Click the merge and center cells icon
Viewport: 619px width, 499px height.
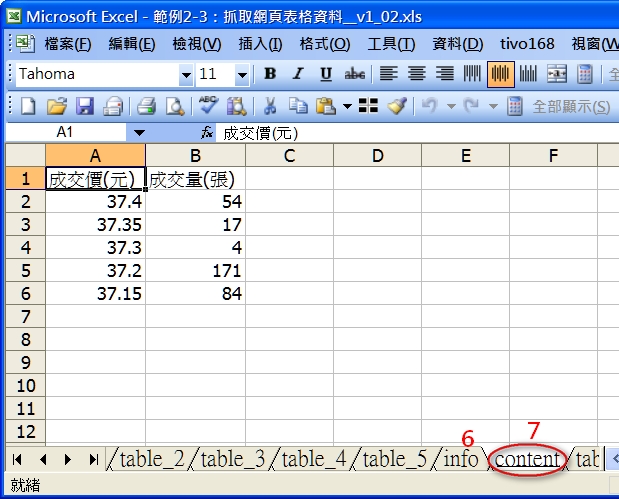point(557,74)
